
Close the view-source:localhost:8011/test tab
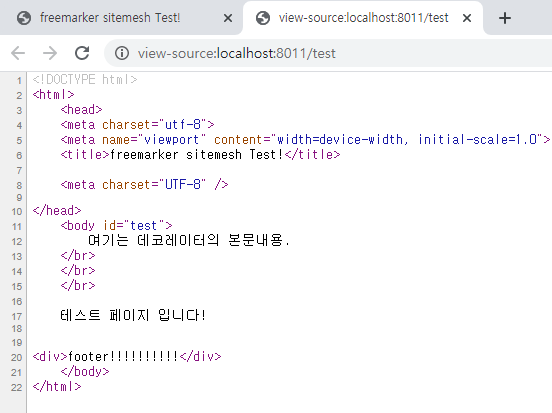coord(467,18)
